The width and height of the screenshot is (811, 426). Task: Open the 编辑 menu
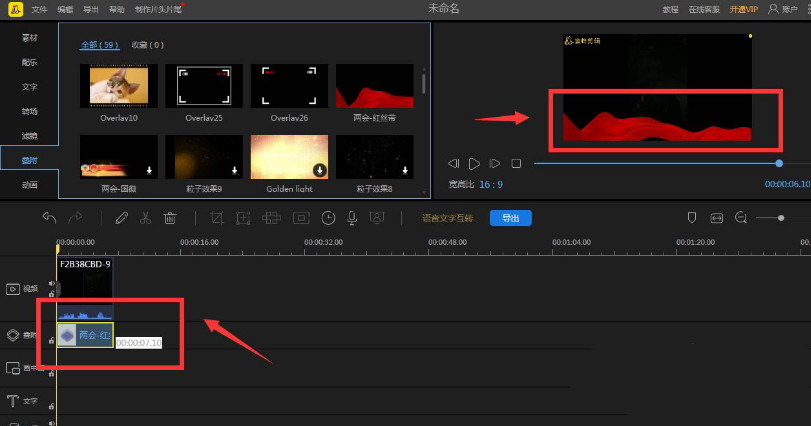pos(65,9)
